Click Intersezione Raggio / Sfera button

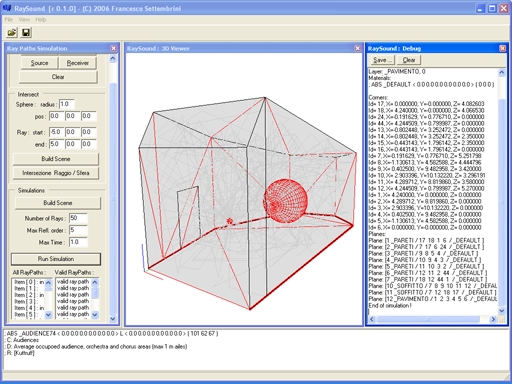pyautogui.click(x=56, y=173)
